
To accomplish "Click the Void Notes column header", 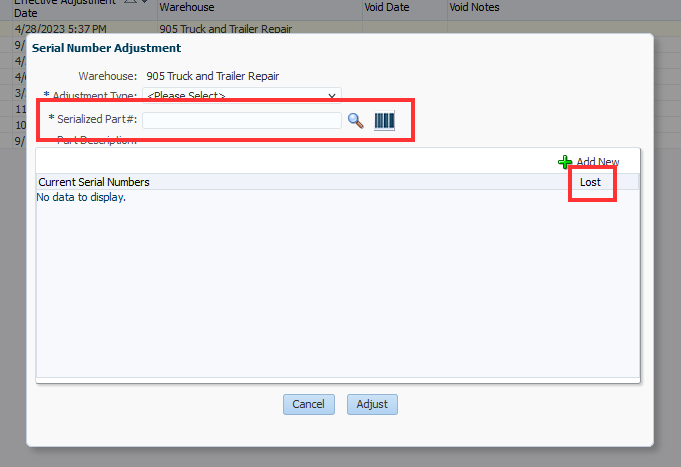I will pyautogui.click(x=474, y=7).
